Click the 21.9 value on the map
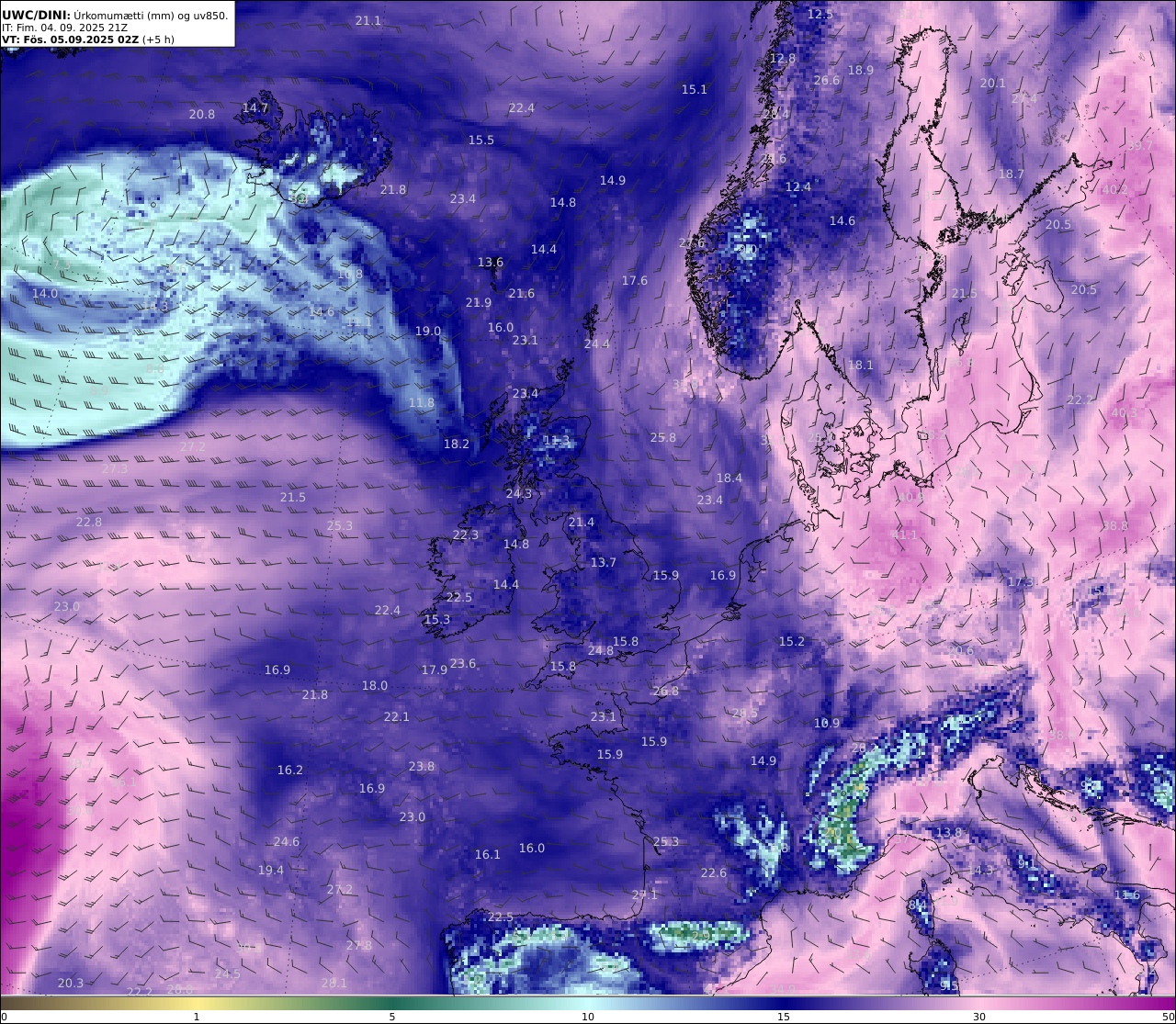1176x1024 pixels. (479, 302)
